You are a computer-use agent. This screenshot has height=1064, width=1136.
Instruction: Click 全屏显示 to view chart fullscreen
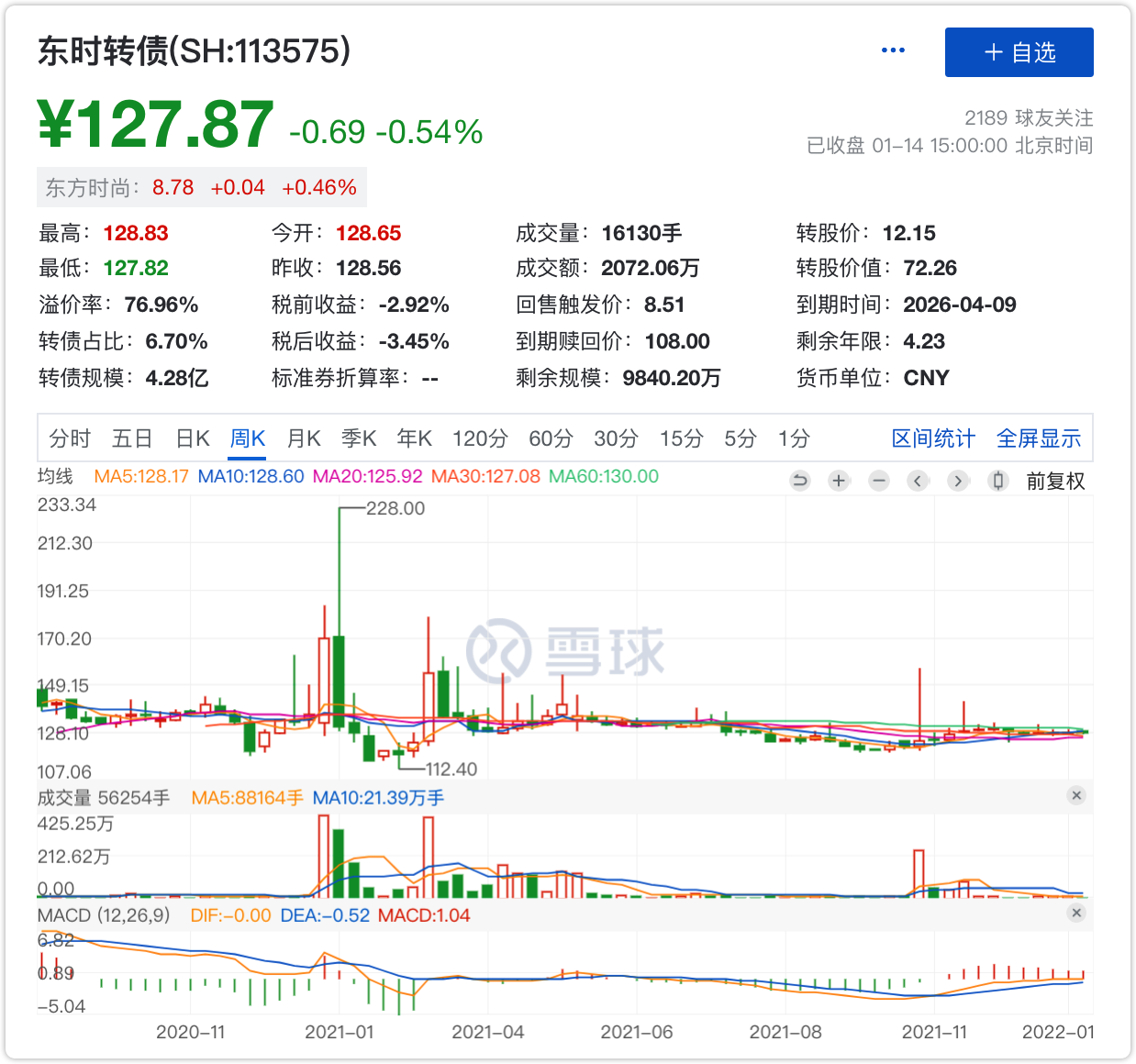coord(1039,438)
